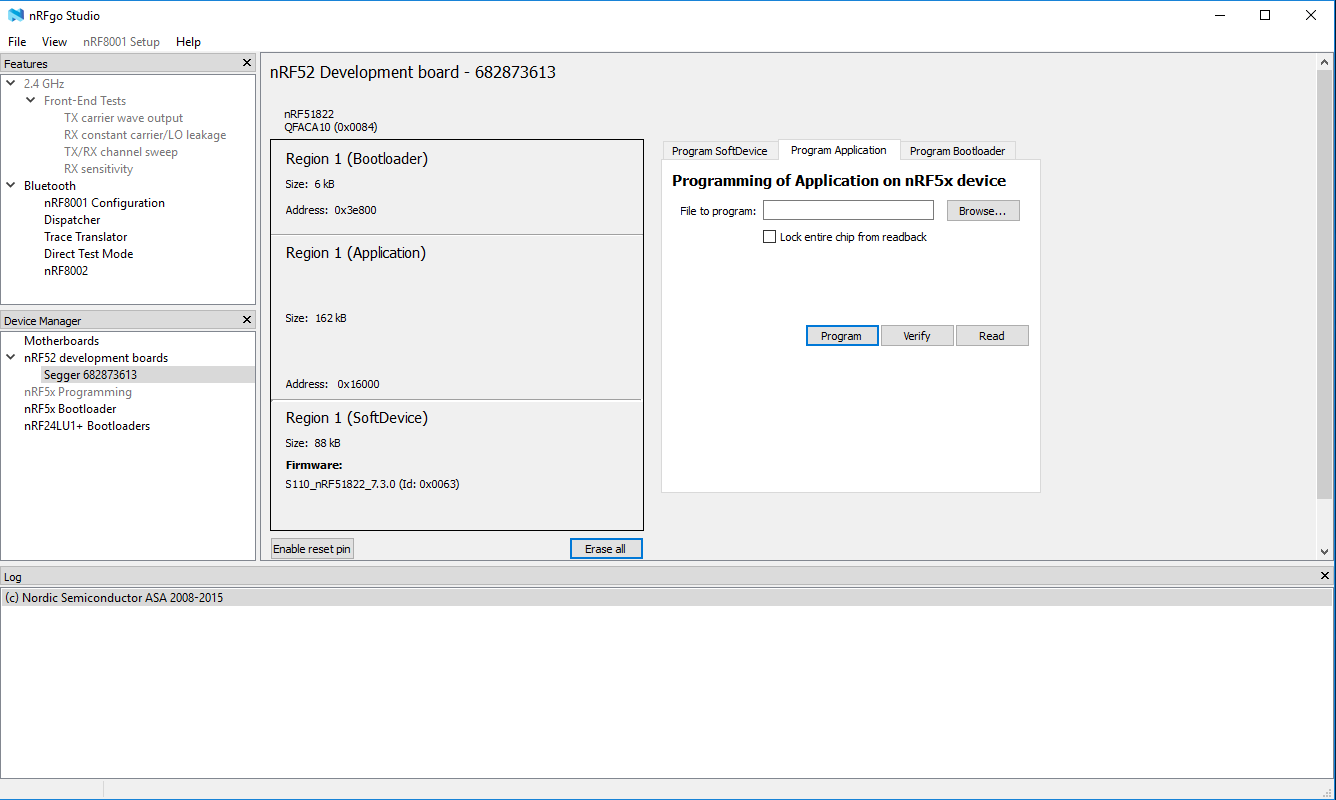Close the Log panel
Image resolution: width=1336 pixels, height=800 pixels.
point(1326,576)
